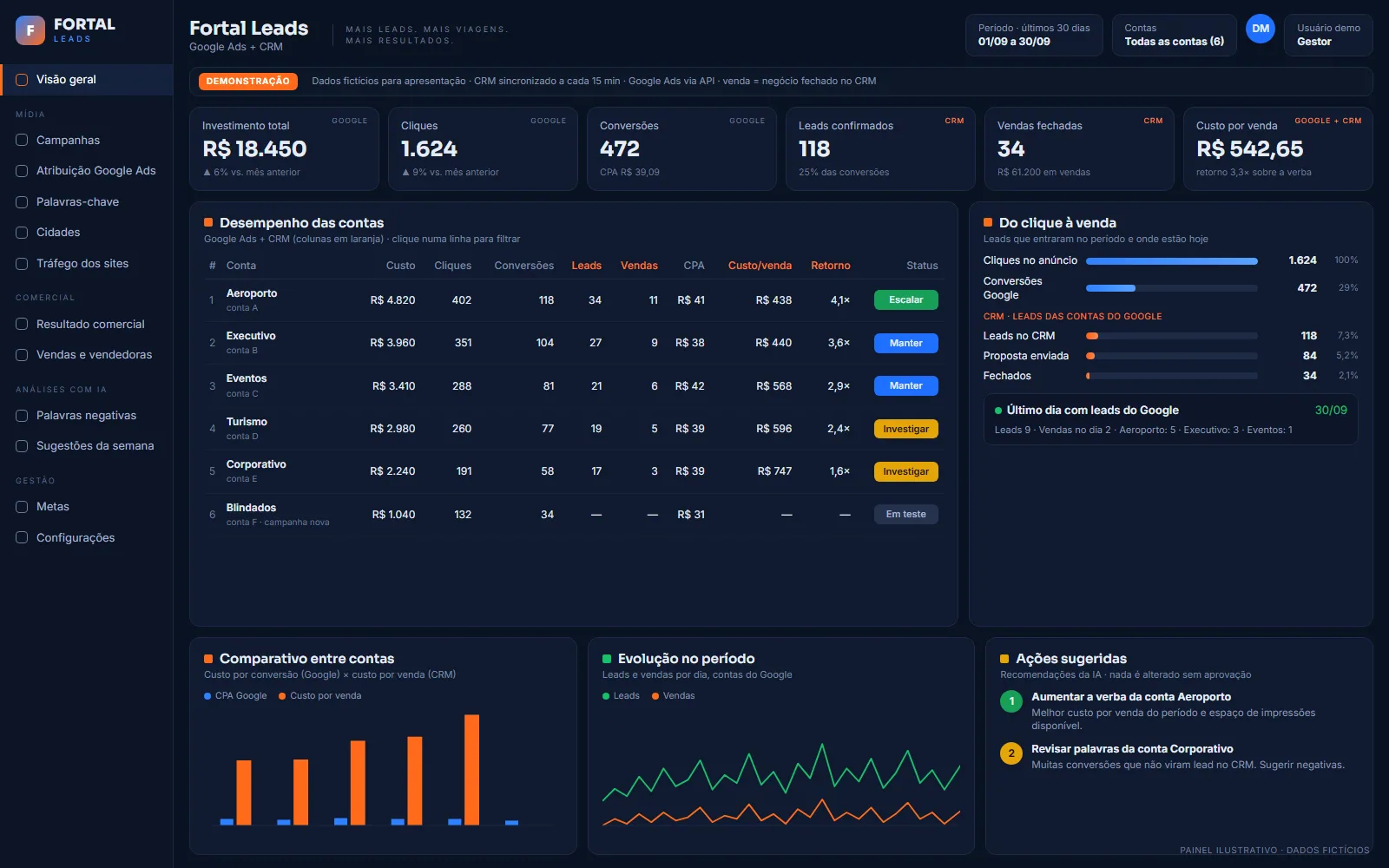The width and height of the screenshot is (1389, 868).
Task: Click the Sugestões da semana icon
Action: (22, 446)
